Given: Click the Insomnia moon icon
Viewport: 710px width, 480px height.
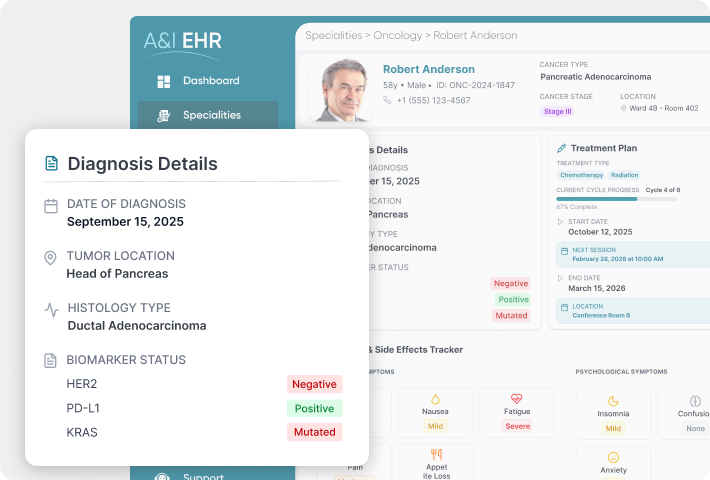Looking at the screenshot, I should (613, 401).
